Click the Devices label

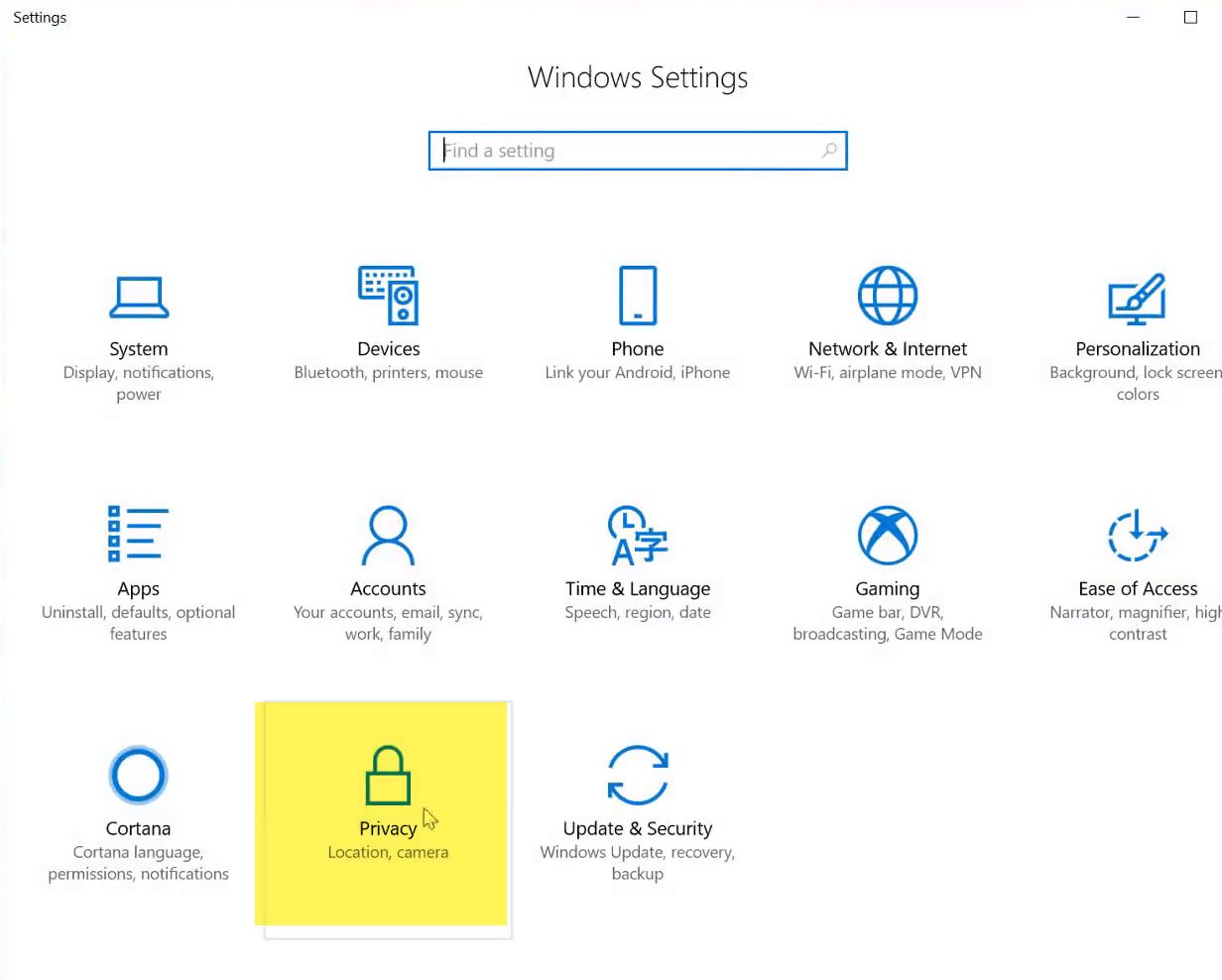pos(389,349)
